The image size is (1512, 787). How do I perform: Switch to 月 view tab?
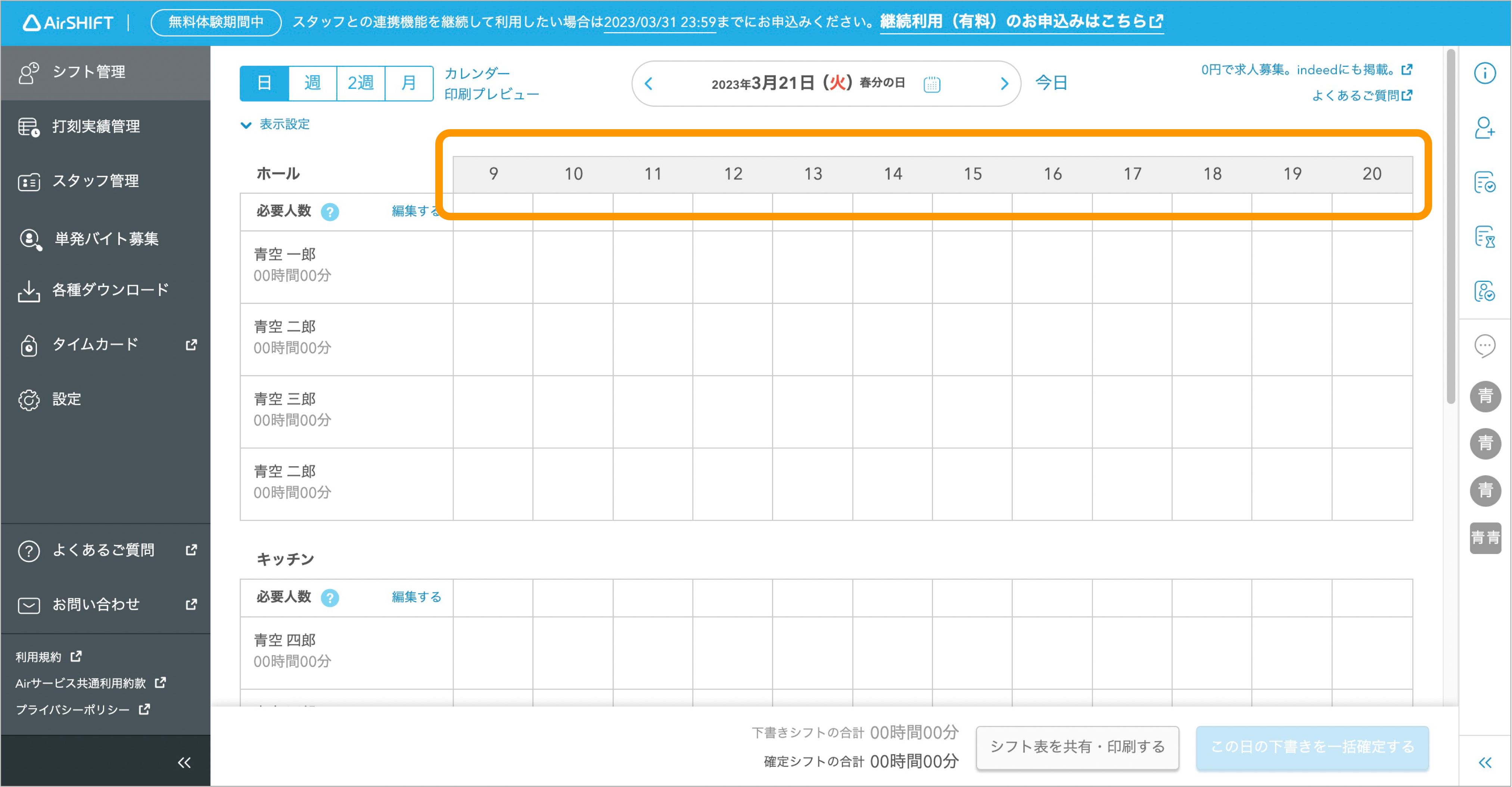[409, 83]
